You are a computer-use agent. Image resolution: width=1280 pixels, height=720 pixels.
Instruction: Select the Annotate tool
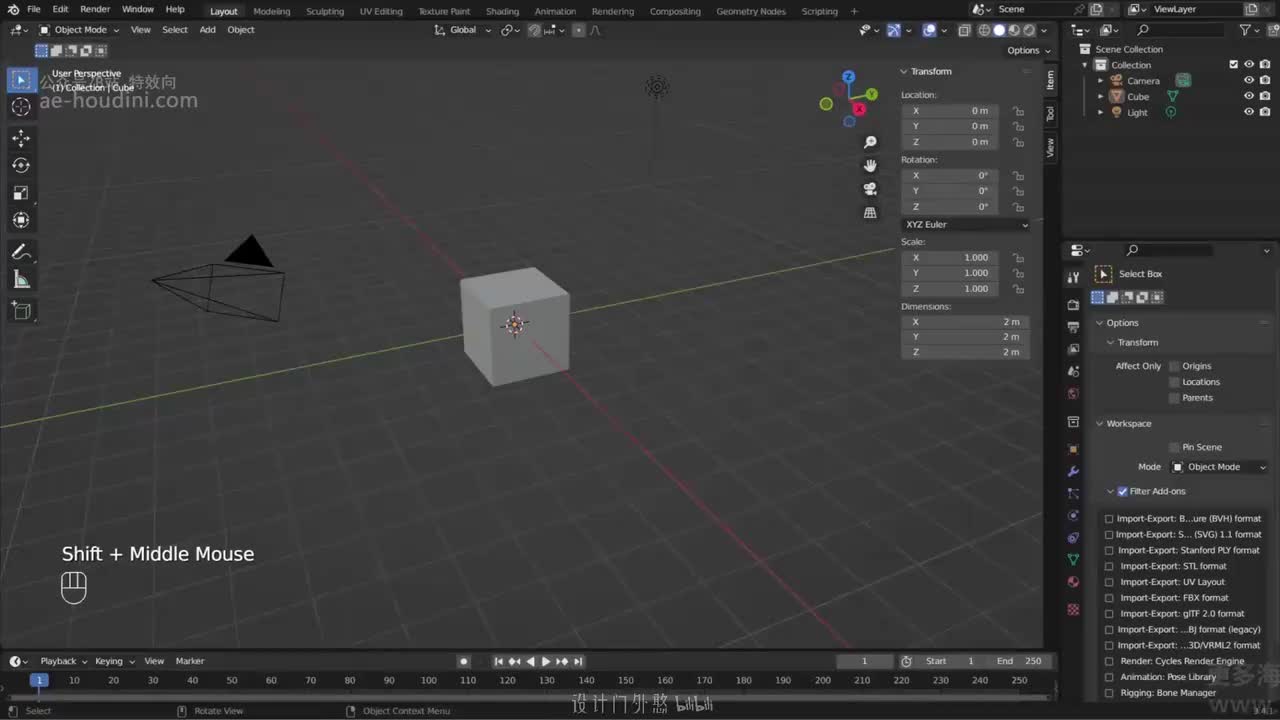21,252
